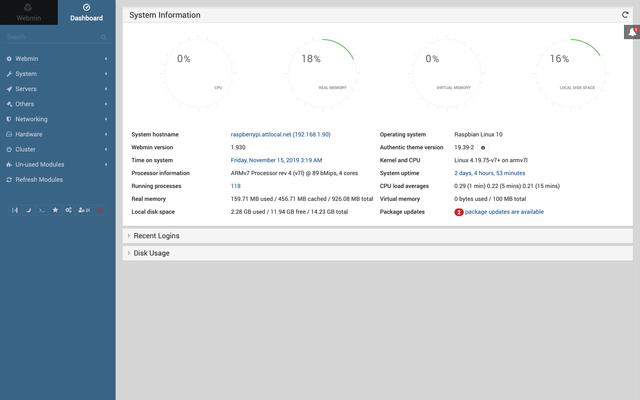Click the System uptime link

pos(489,173)
